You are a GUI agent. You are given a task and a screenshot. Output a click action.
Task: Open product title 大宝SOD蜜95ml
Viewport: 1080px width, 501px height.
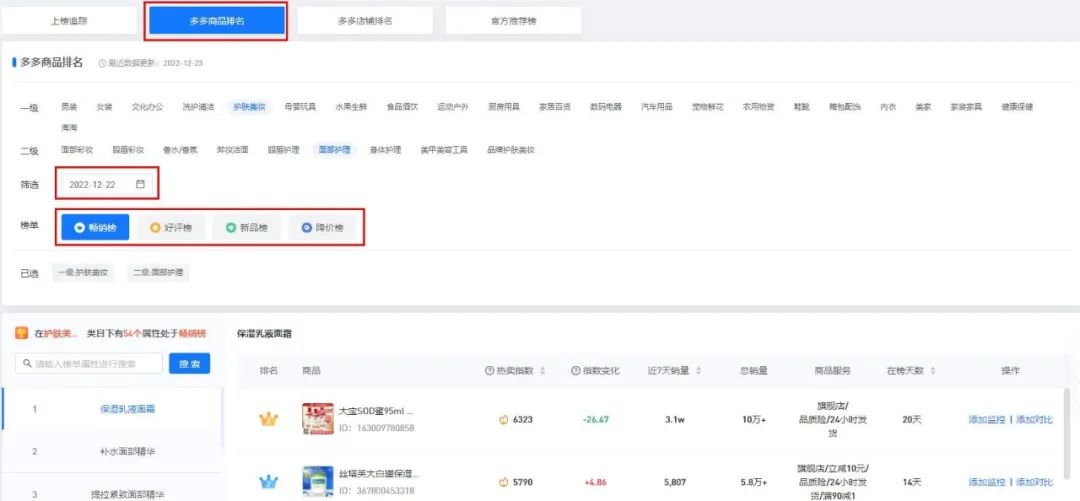376,411
